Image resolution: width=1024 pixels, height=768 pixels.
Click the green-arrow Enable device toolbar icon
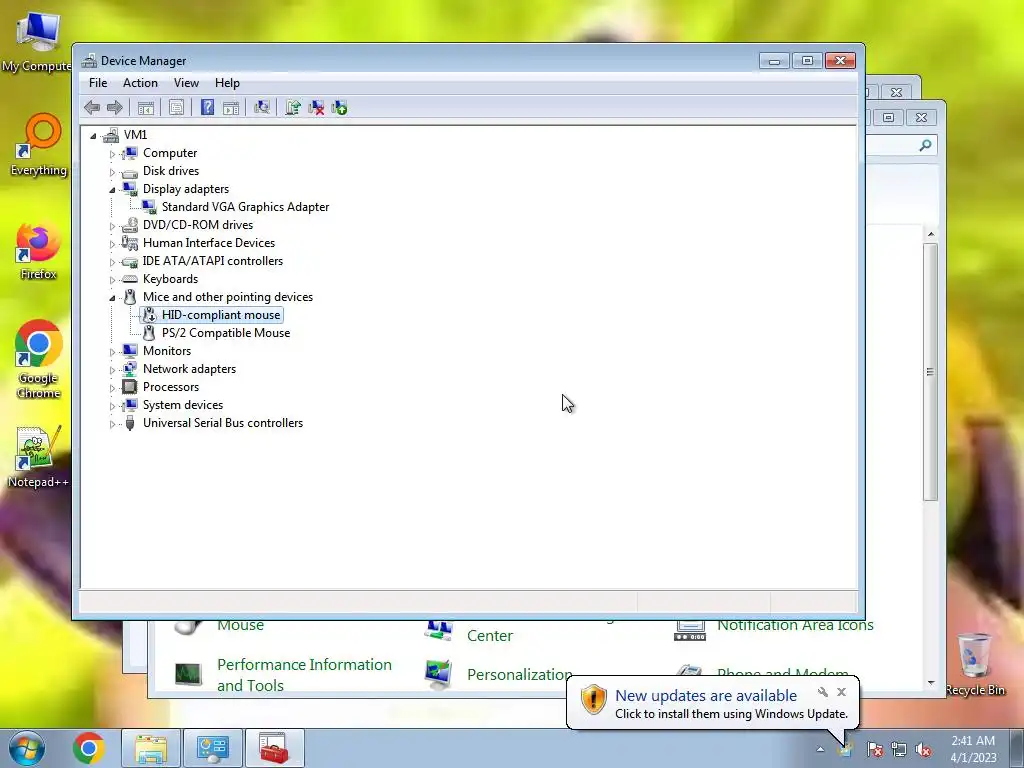[340, 108]
